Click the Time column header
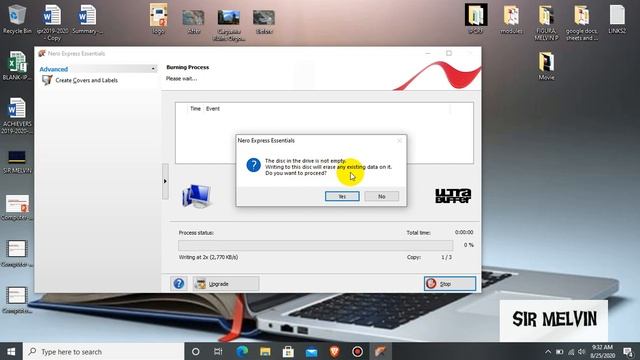Image resolution: width=640 pixels, height=360 pixels. coord(195,109)
